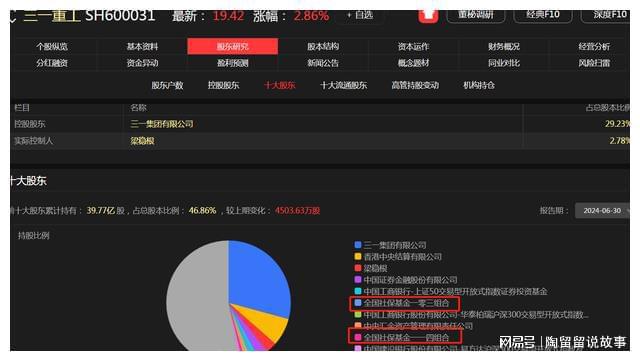The image size is (640, 361).
Task: Switch to 基本资料 tab
Action: point(142,47)
